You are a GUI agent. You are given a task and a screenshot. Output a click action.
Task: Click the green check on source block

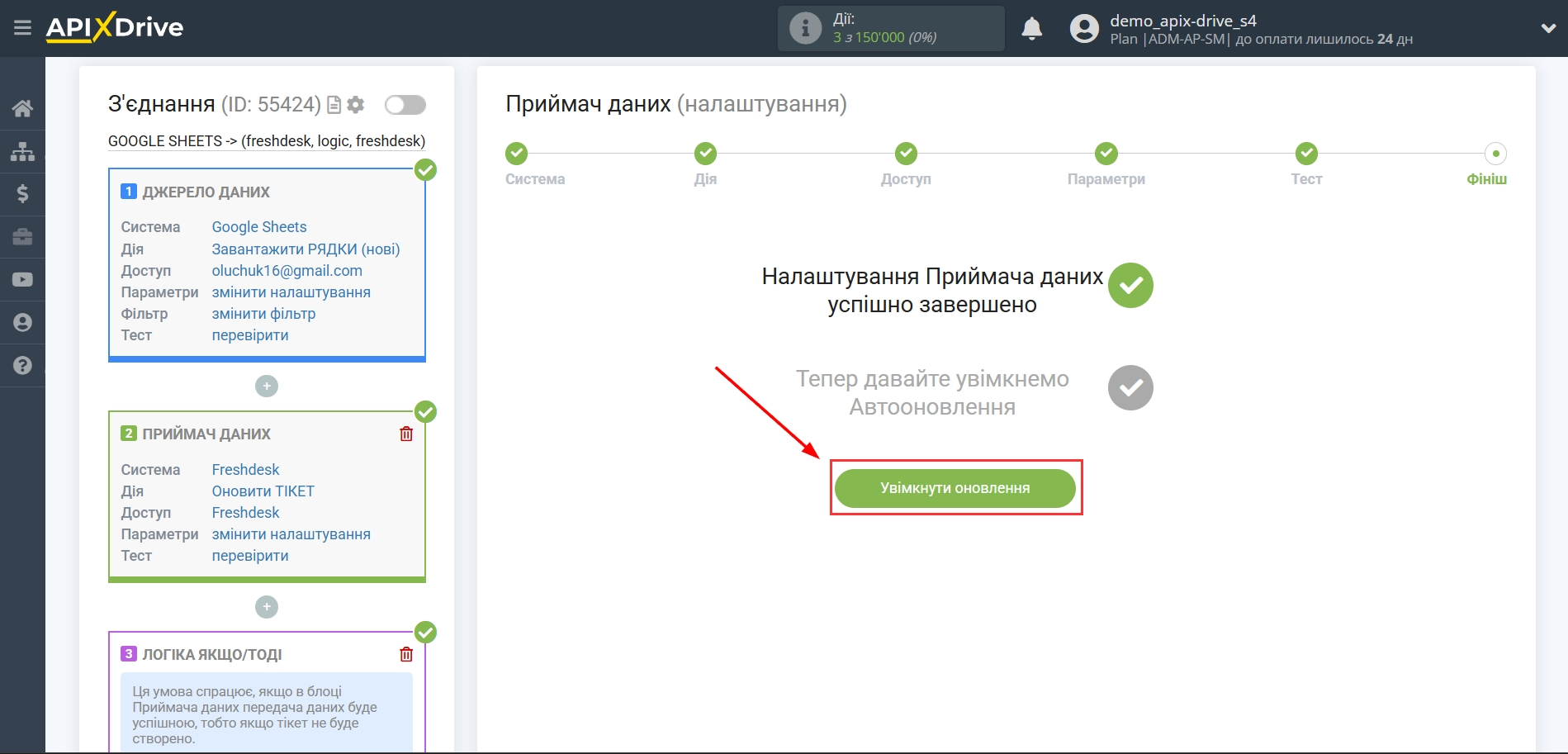pyautogui.click(x=425, y=170)
